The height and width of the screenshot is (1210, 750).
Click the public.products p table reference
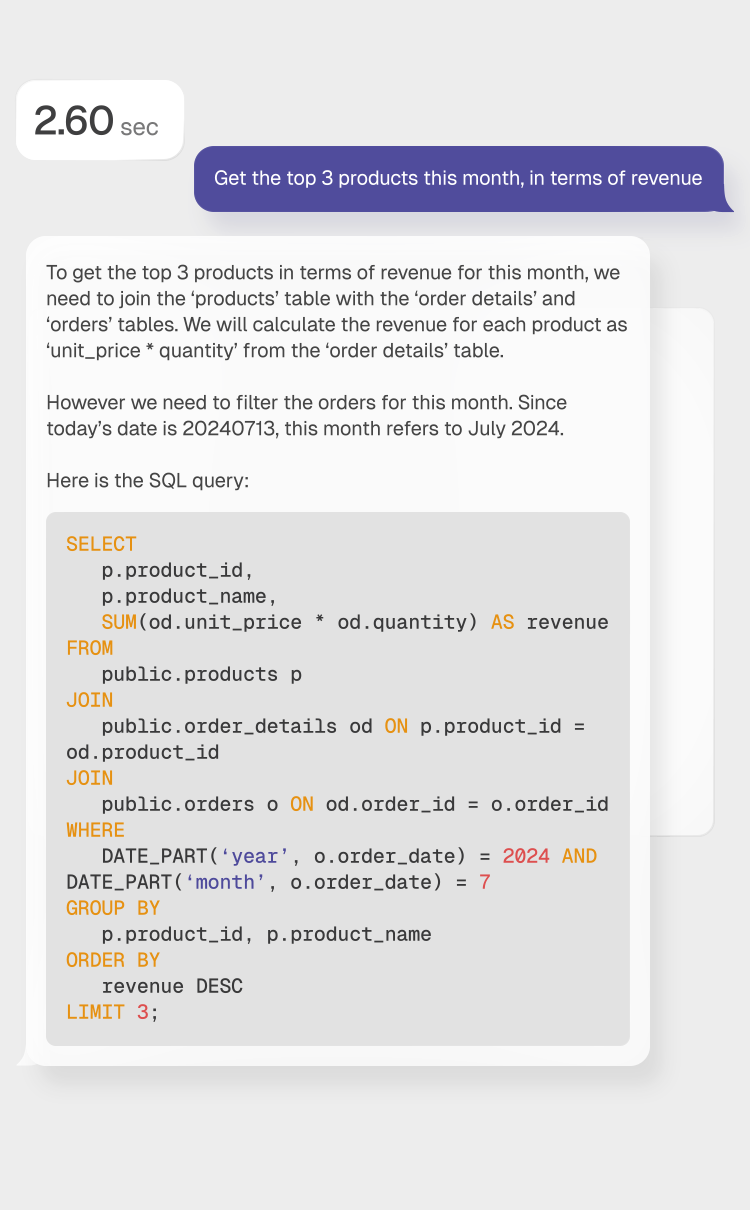[201, 674]
